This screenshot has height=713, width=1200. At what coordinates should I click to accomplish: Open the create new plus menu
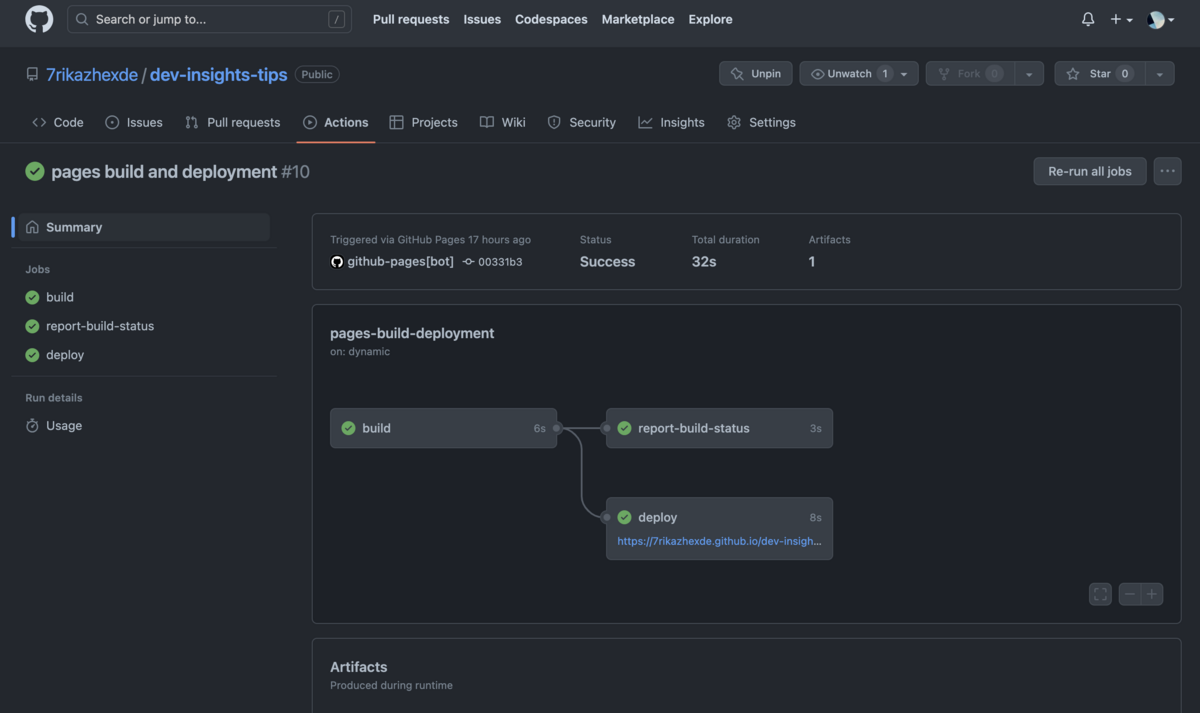(x=1120, y=19)
